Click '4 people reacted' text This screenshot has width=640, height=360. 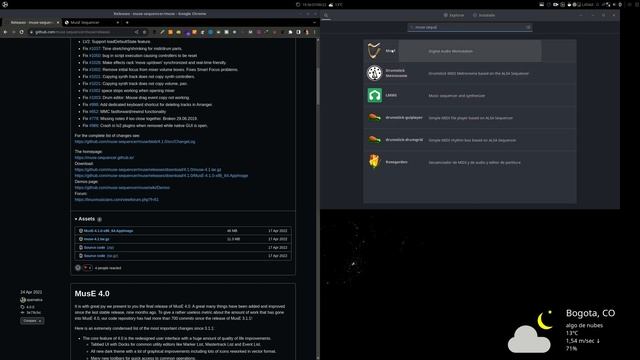pos(108,268)
